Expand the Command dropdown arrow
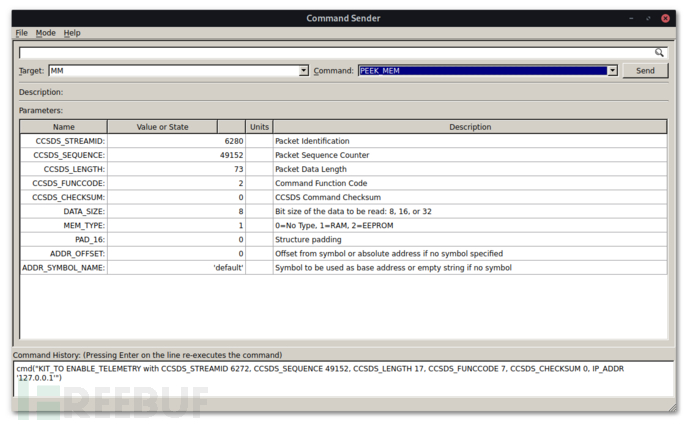This screenshot has height=427, width=690. 613,70
